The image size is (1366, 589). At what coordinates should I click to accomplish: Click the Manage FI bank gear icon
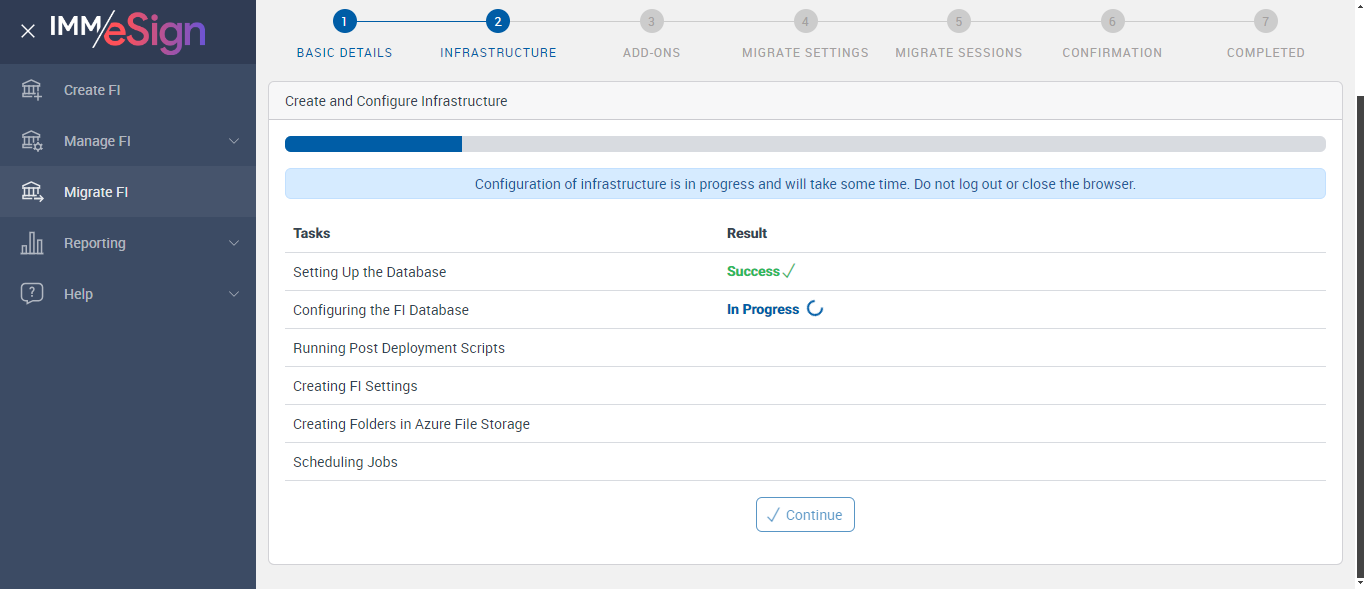(x=32, y=141)
